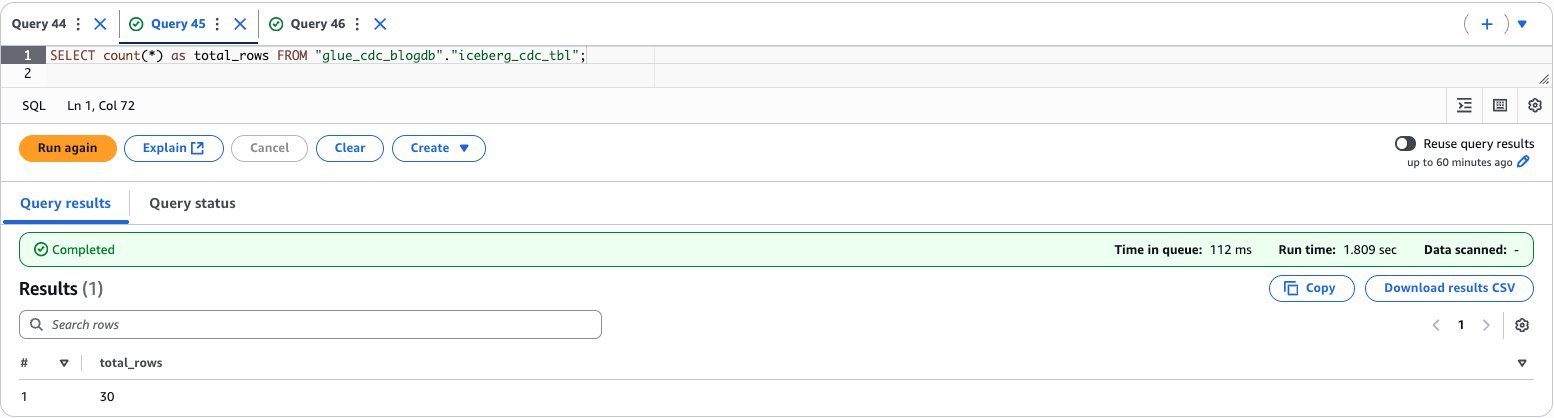Sort by the total_rows column arrow
Viewport: 1554px width, 418px height.
click(x=1522, y=363)
